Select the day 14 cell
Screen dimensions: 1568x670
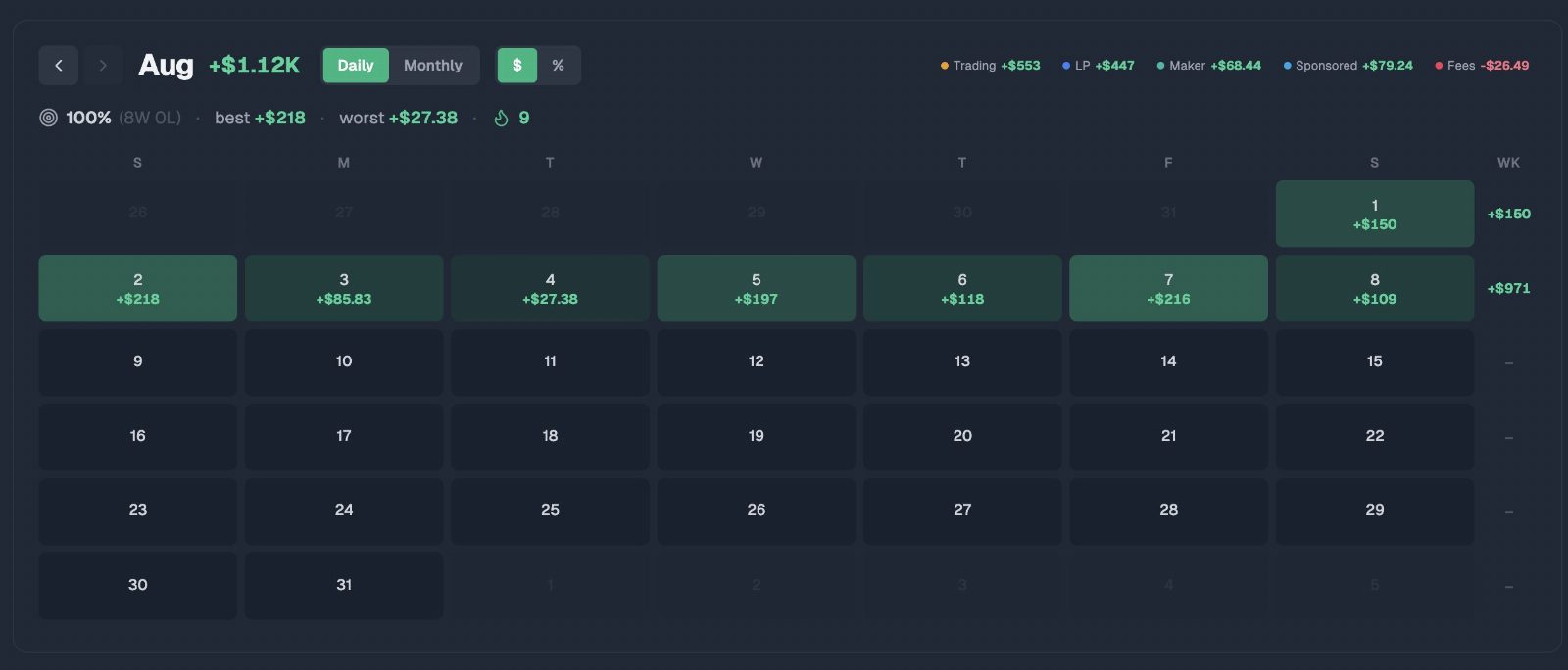pos(1168,362)
